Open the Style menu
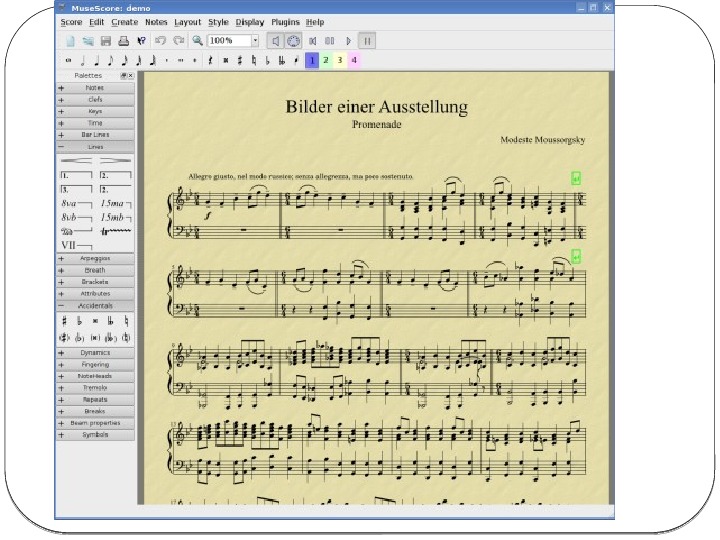This screenshot has width=720, height=540. point(218,22)
